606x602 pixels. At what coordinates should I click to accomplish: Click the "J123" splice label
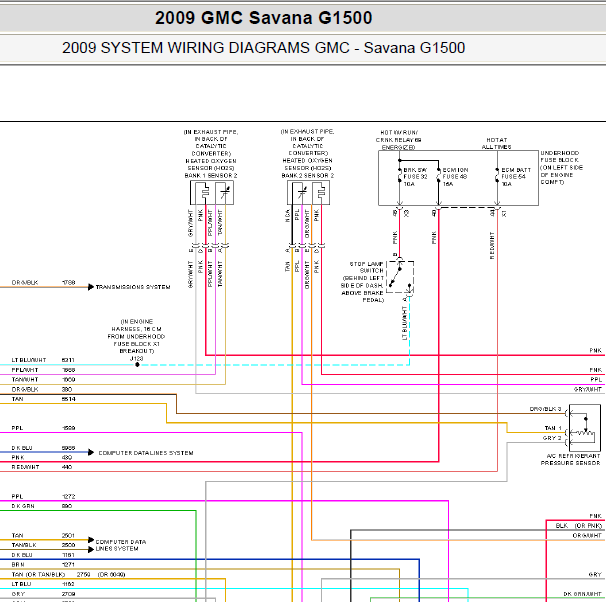pos(136,358)
